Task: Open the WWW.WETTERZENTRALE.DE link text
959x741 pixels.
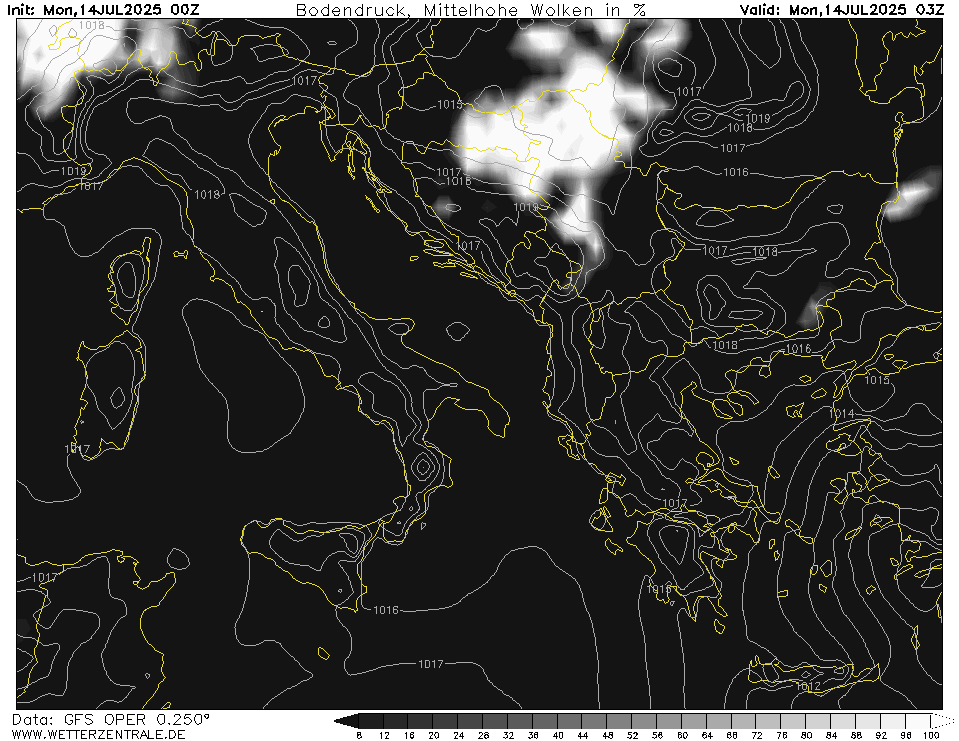Action: [x=98, y=734]
